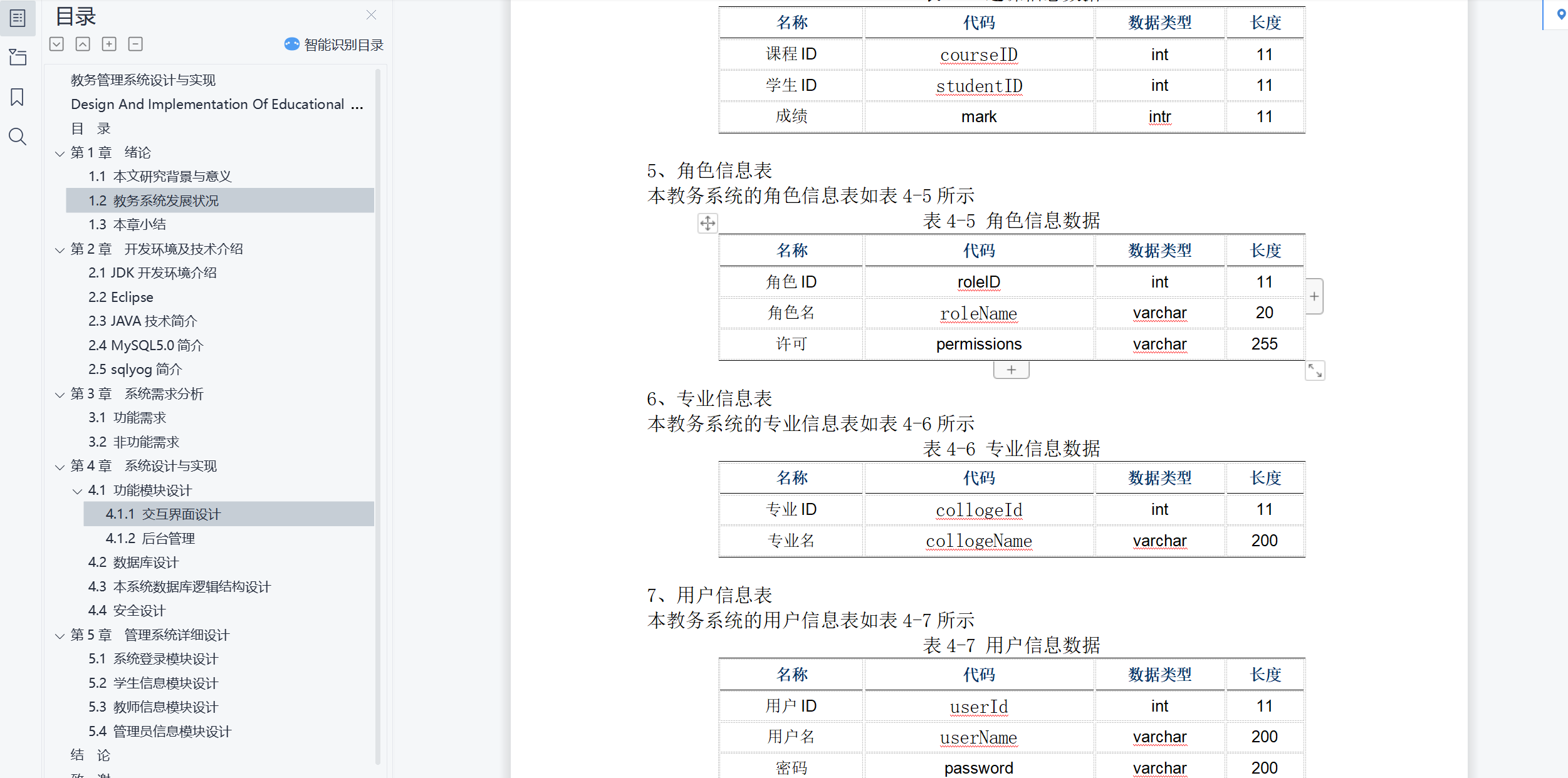Close the 目录 outline panel

(x=371, y=15)
